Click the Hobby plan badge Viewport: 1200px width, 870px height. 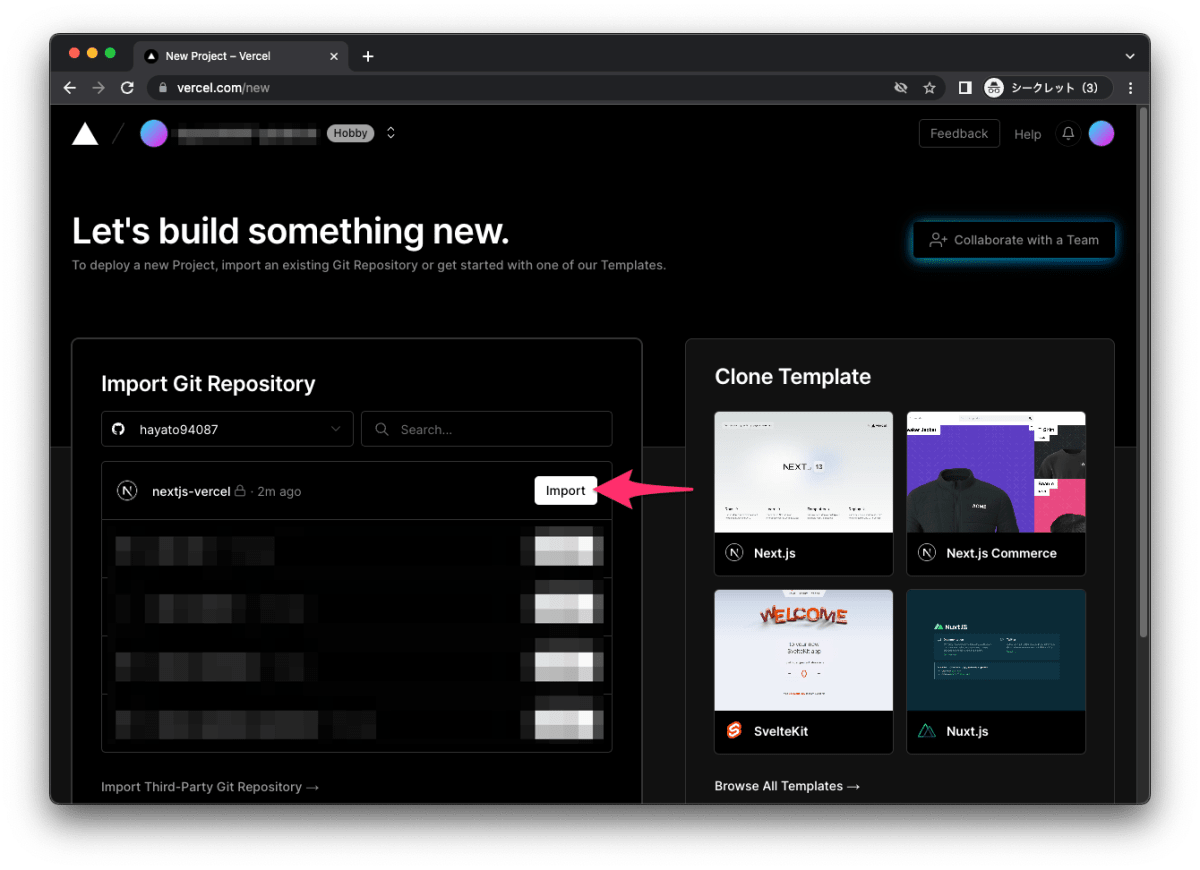(351, 133)
